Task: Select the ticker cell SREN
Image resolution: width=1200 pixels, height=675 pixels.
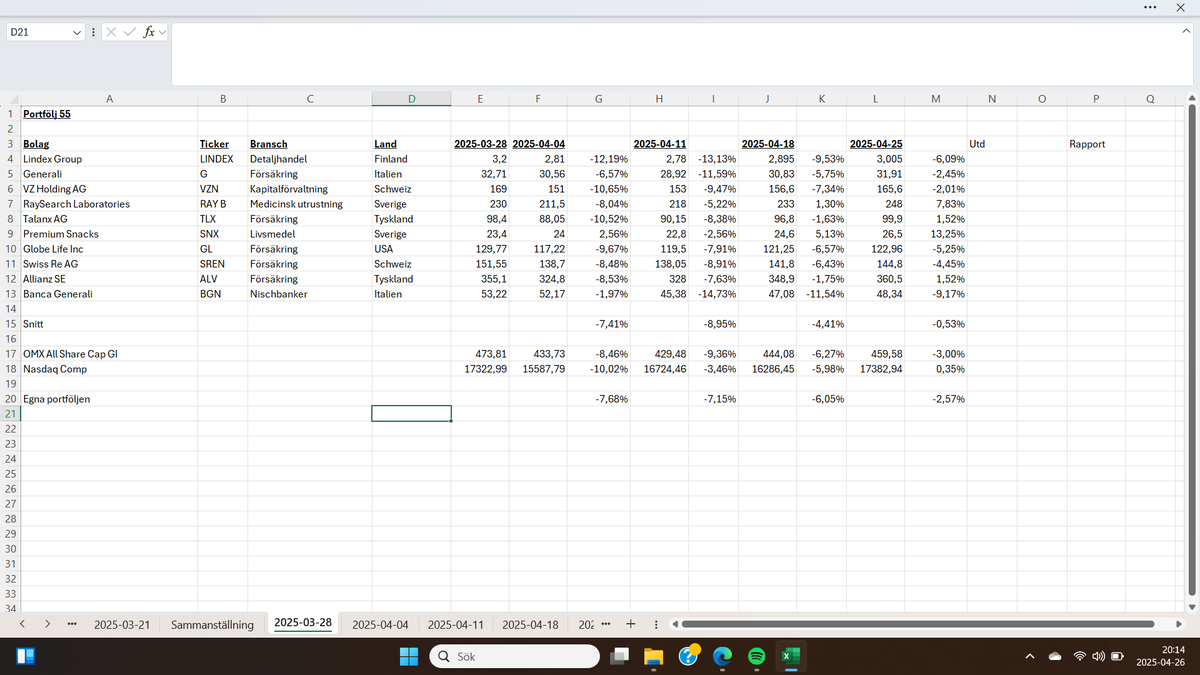Action: (222, 264)
